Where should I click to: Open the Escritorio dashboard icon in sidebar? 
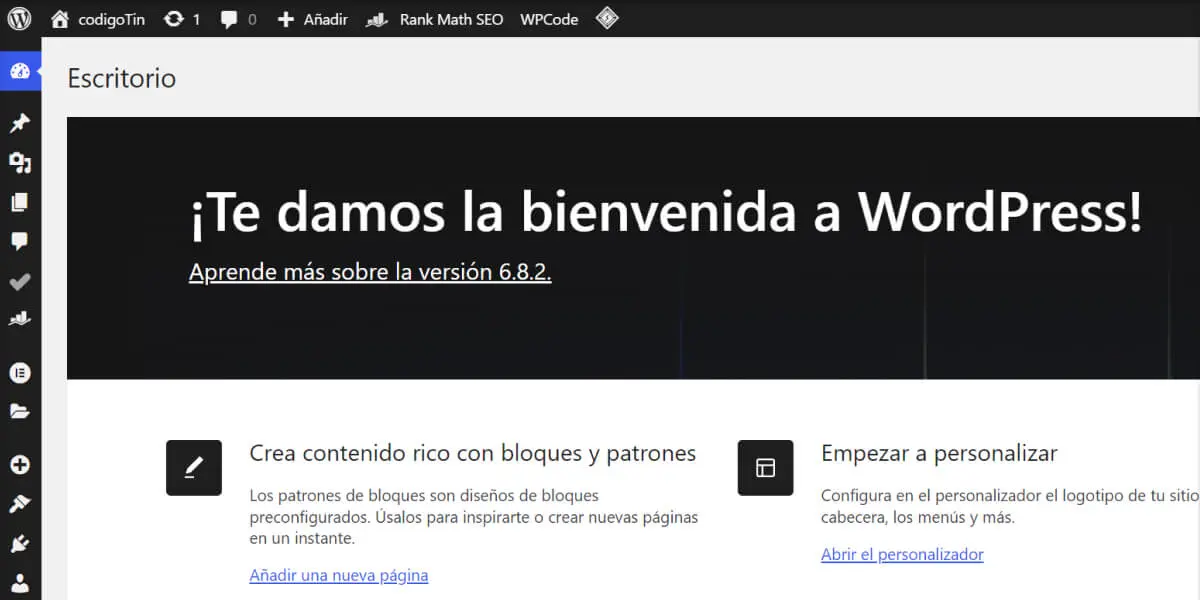click(20, 70)
